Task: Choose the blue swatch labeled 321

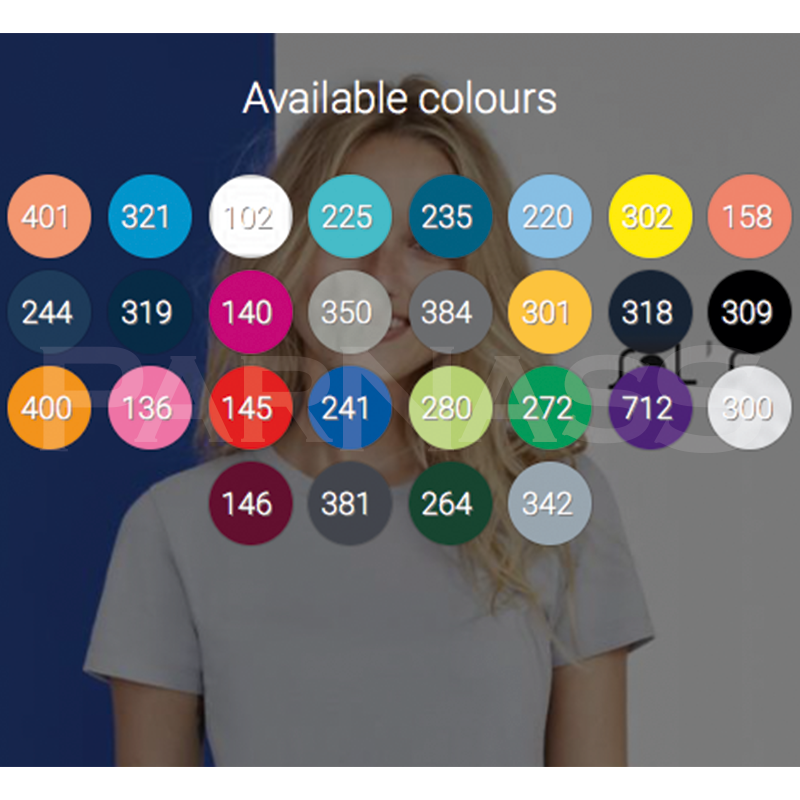Action: click(149, 216)
